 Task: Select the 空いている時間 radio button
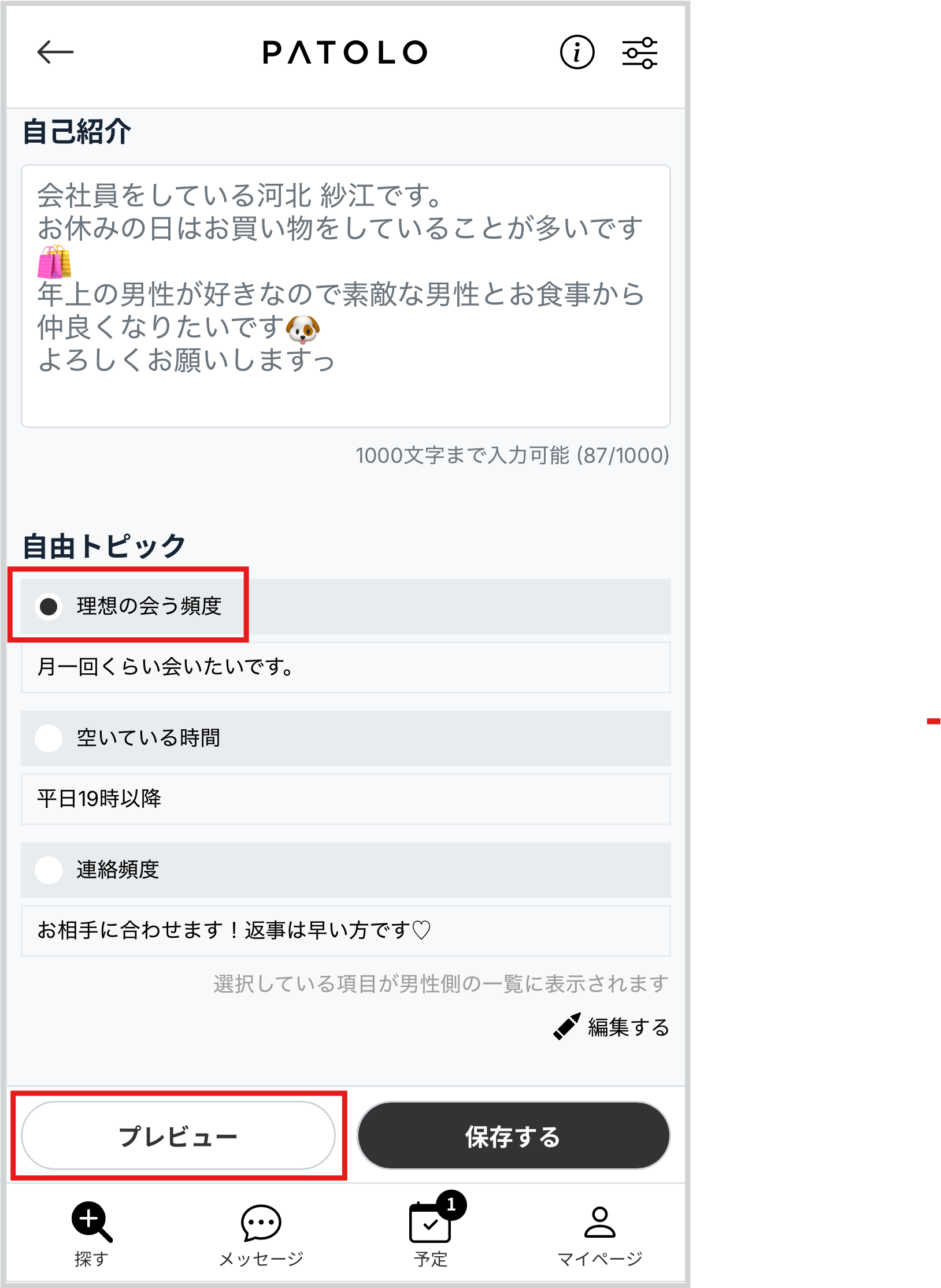click(49, 738)
